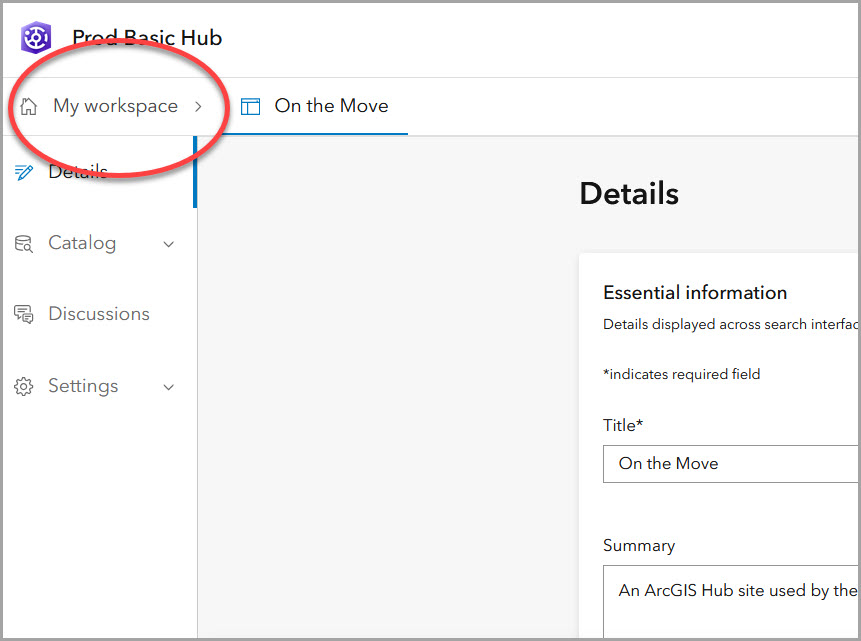Viewport: 861px width, 641px height.
Task: Select the Details sidebar item
Action: 78,172
